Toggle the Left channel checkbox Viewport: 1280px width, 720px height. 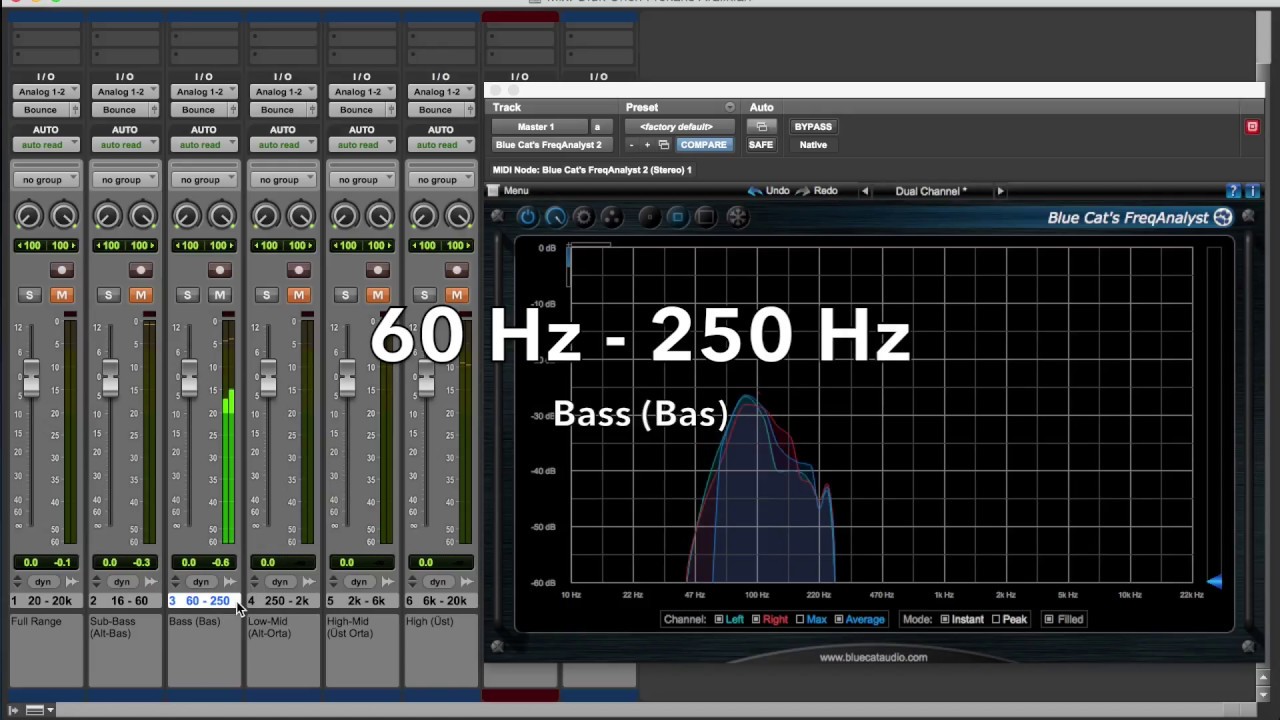[719, 620]
